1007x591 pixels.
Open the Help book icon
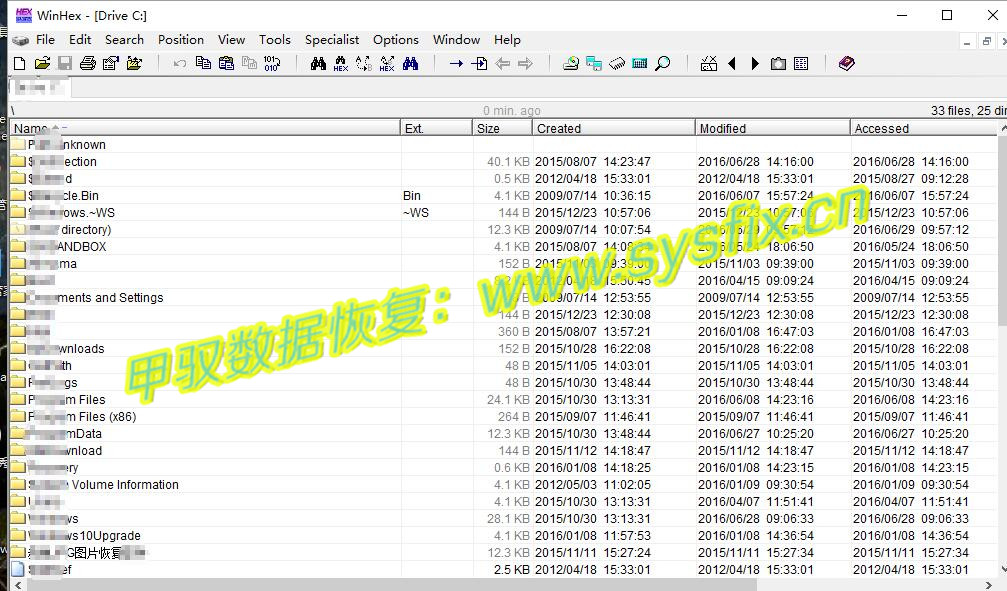(846, 63)
